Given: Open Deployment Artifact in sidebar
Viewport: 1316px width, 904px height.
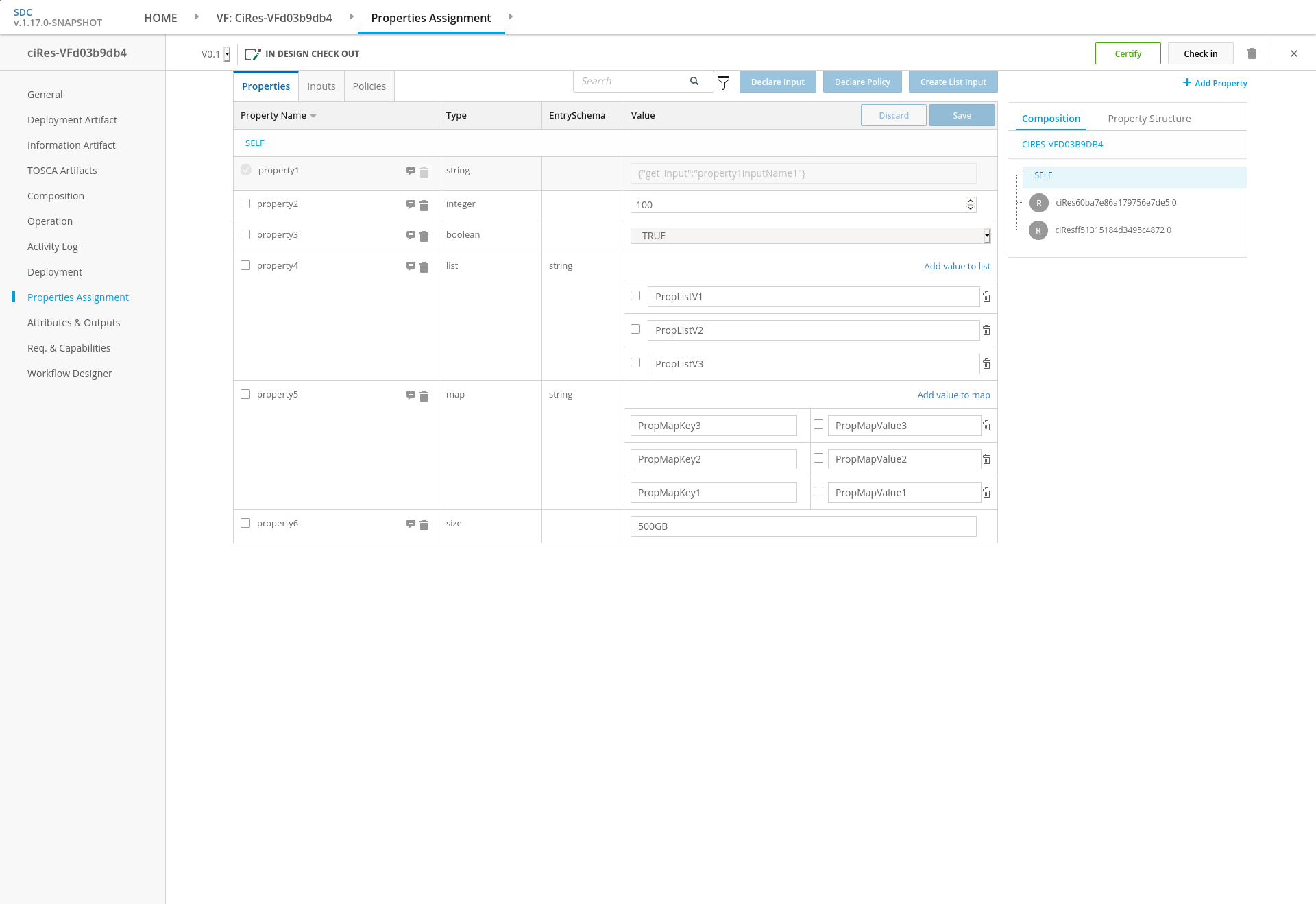Looking at the screenshot, I should [x=72, y=120].
